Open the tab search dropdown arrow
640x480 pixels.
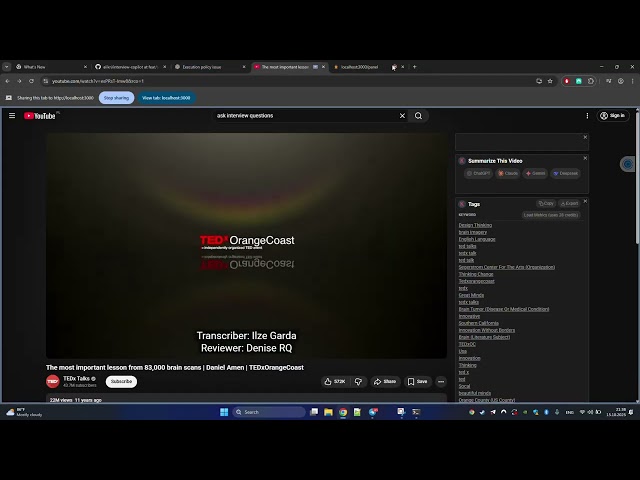point(7,67)
